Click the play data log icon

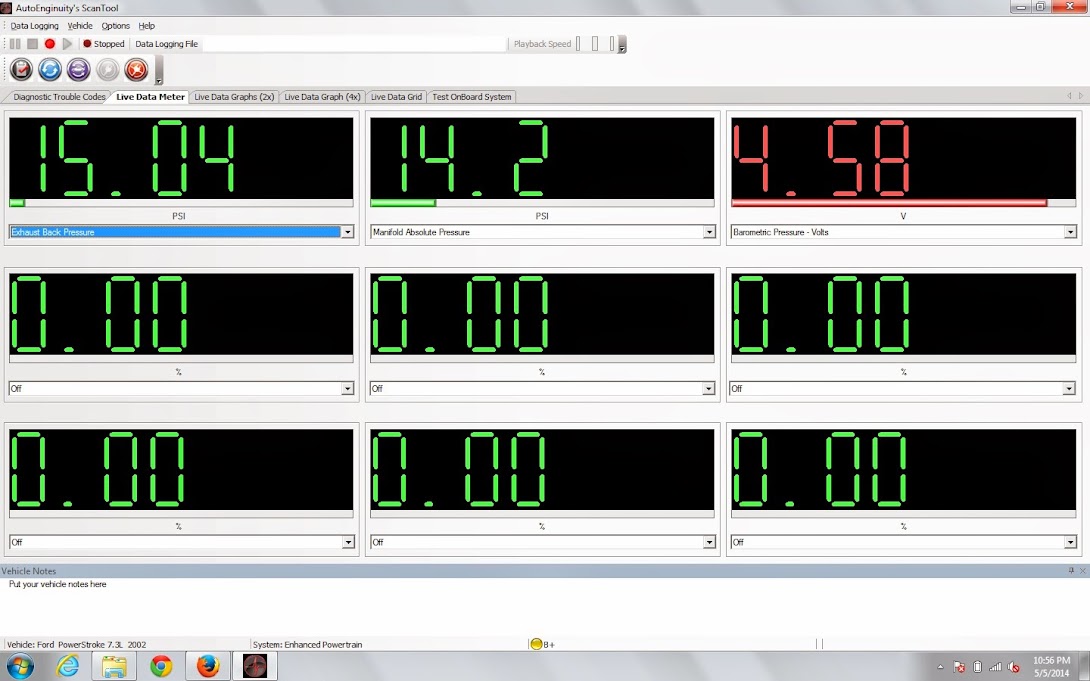coord(67,44)
